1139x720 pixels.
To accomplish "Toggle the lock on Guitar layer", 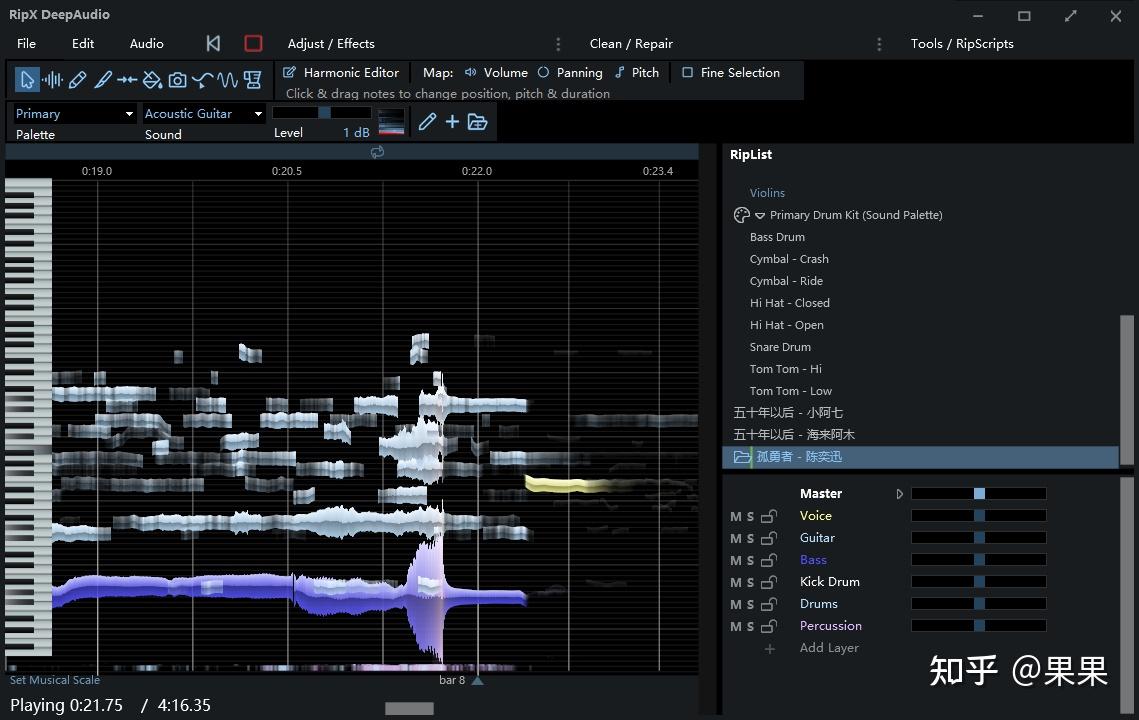I will click(x=768, y=539).
